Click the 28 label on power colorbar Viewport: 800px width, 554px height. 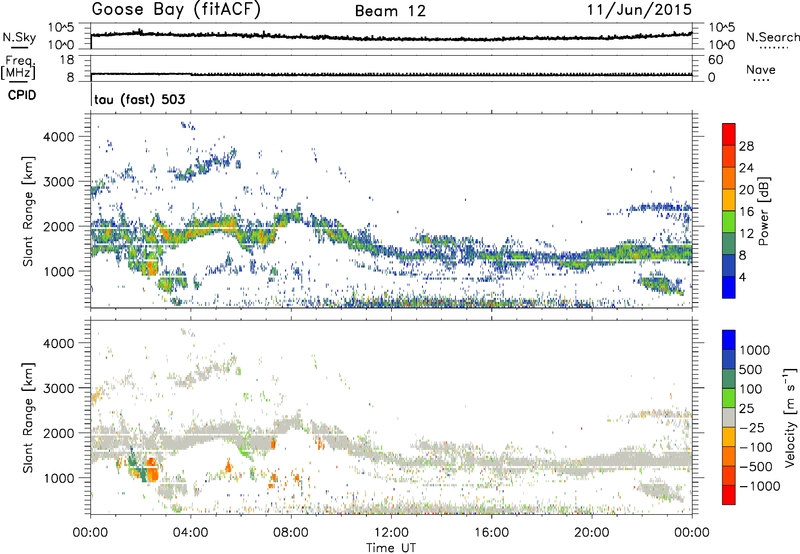coord(746,146)
